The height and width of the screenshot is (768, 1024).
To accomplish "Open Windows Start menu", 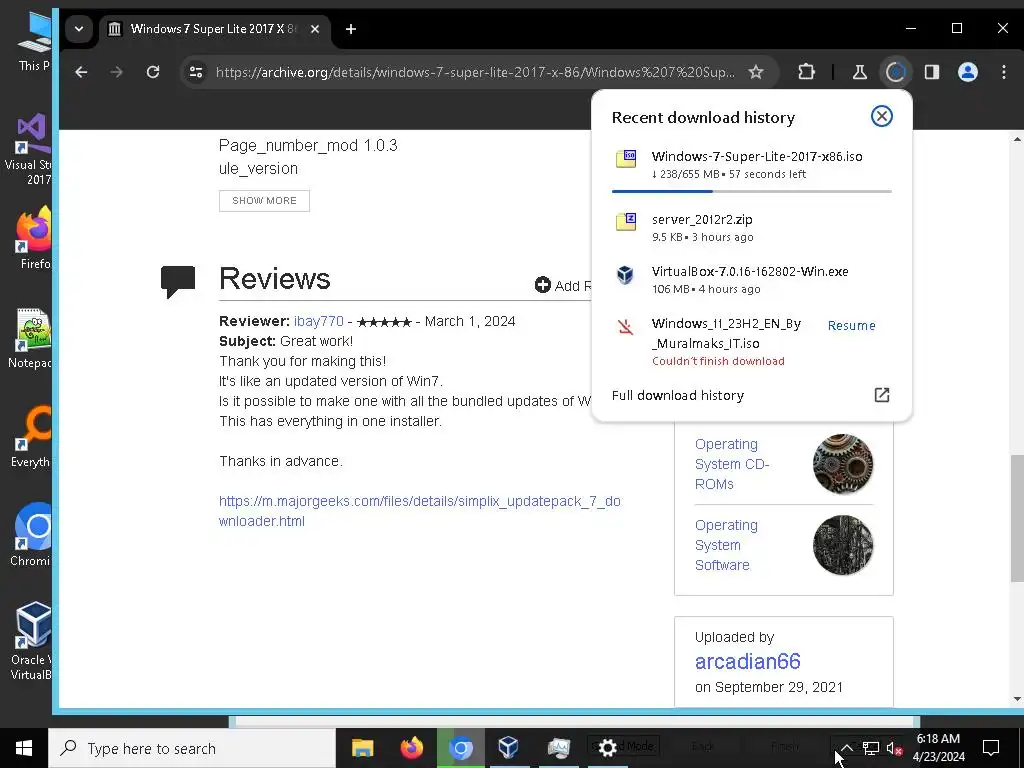I will [24, 748].
